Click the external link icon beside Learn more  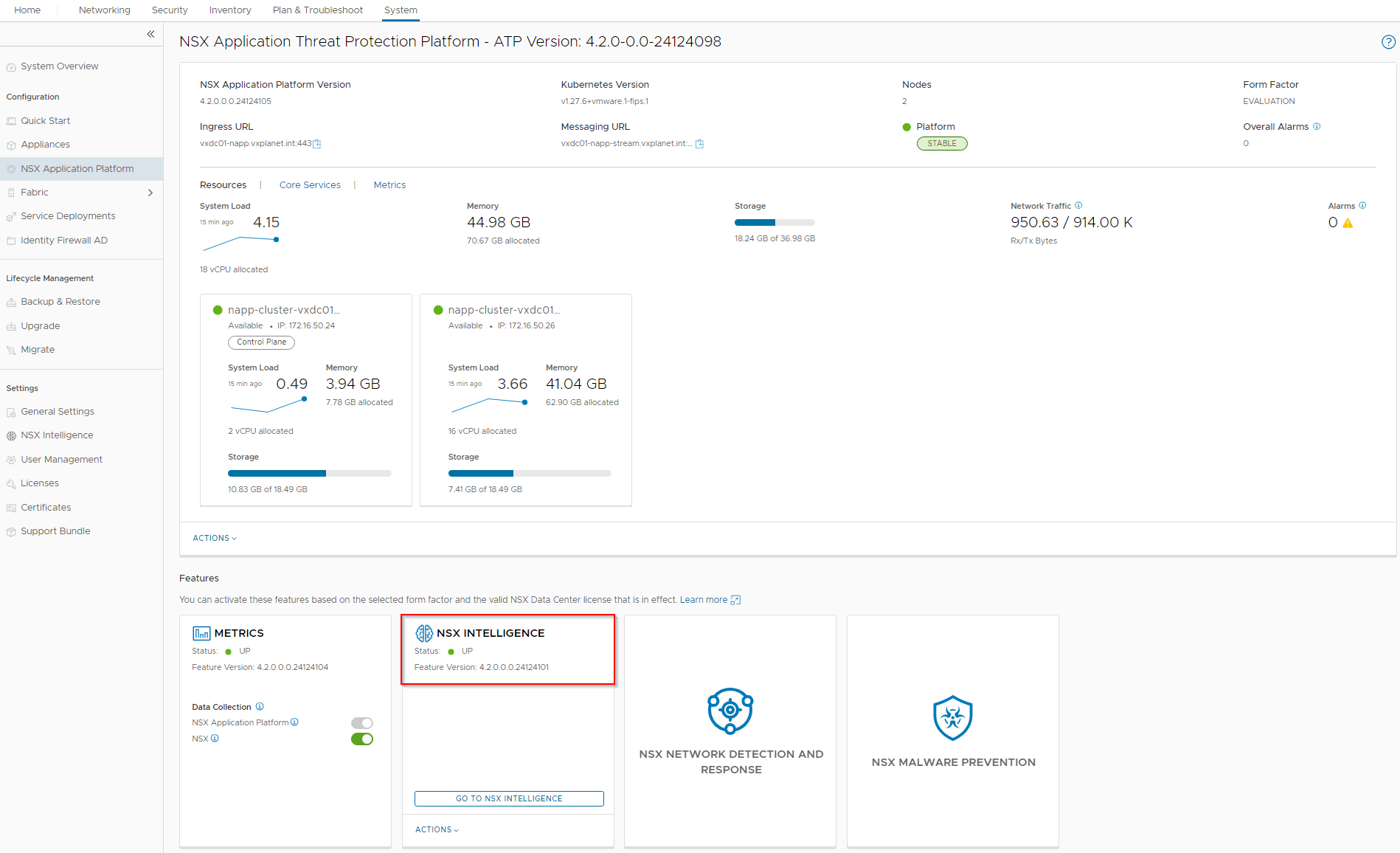click(x=735, y=600)
